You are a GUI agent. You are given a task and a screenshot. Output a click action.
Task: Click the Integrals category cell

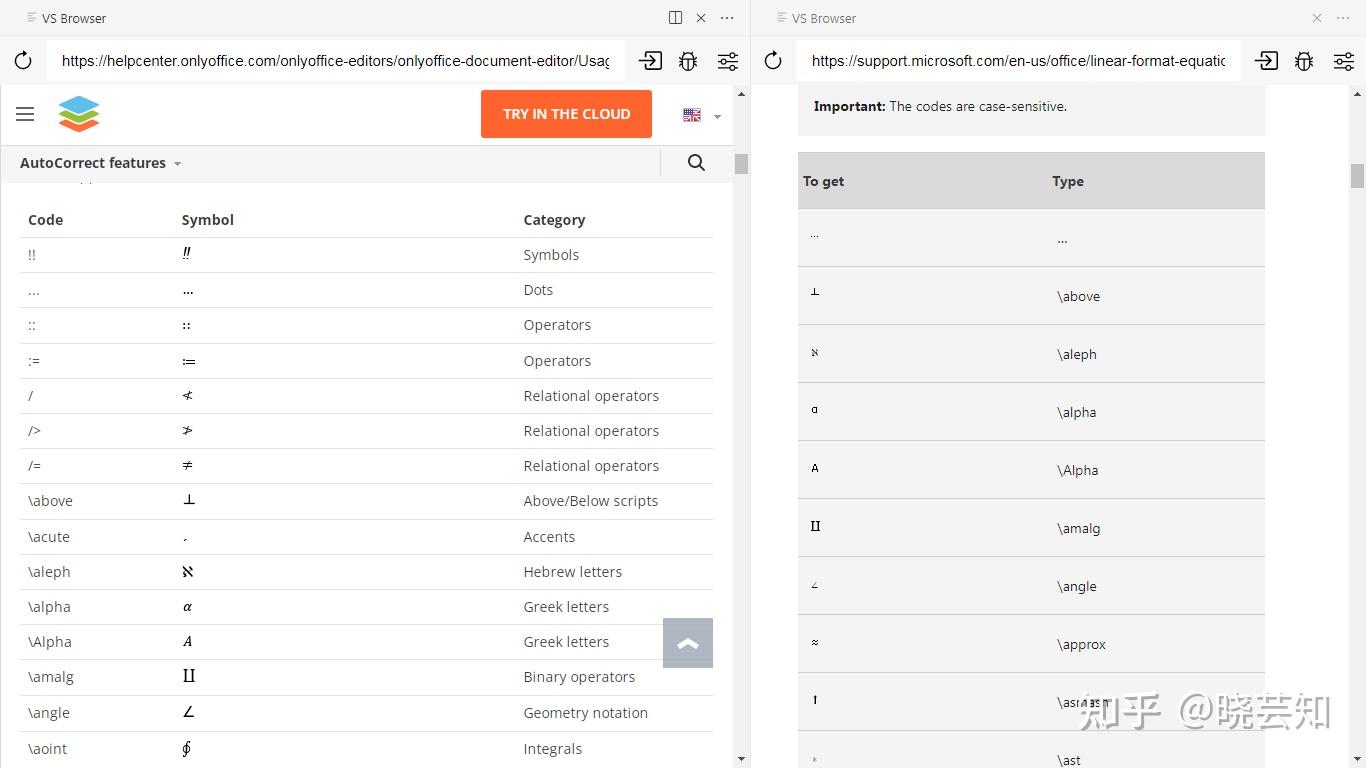pos(553,749)
